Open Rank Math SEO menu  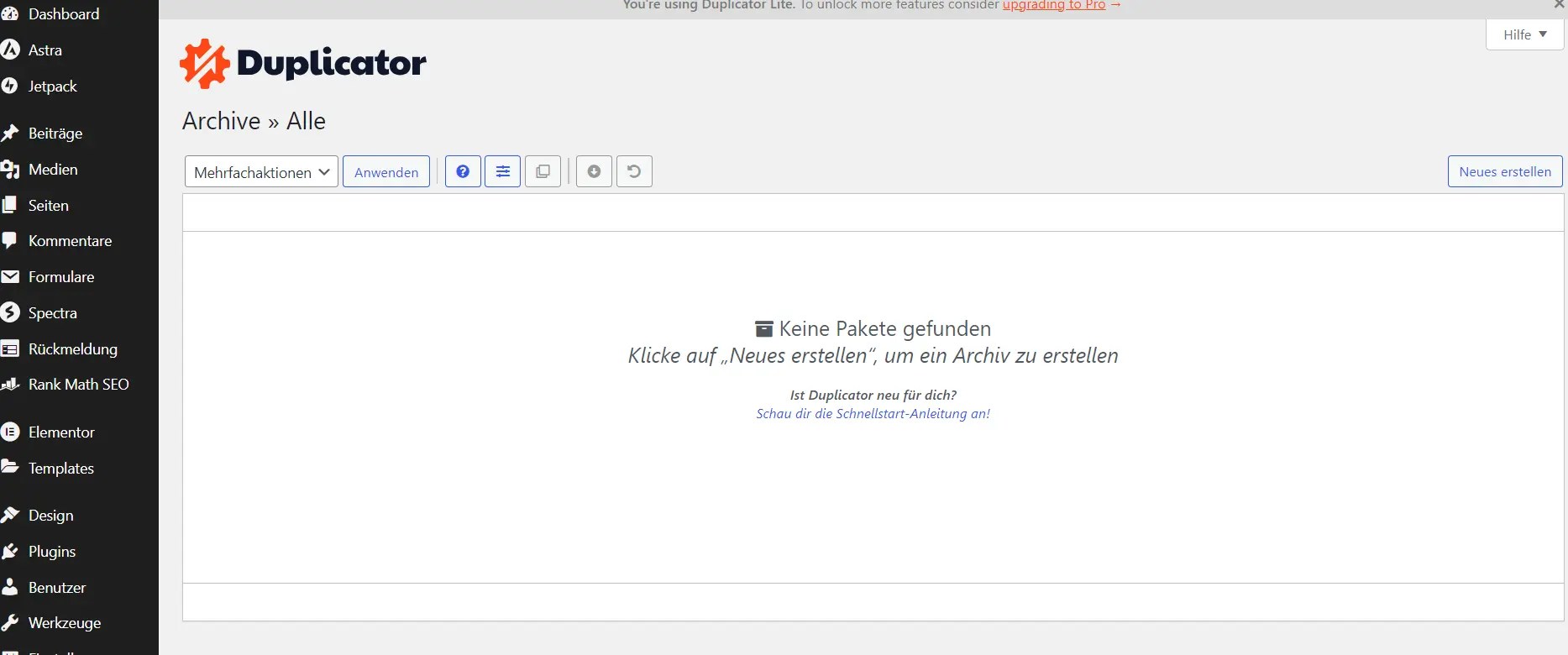[79, 384]
